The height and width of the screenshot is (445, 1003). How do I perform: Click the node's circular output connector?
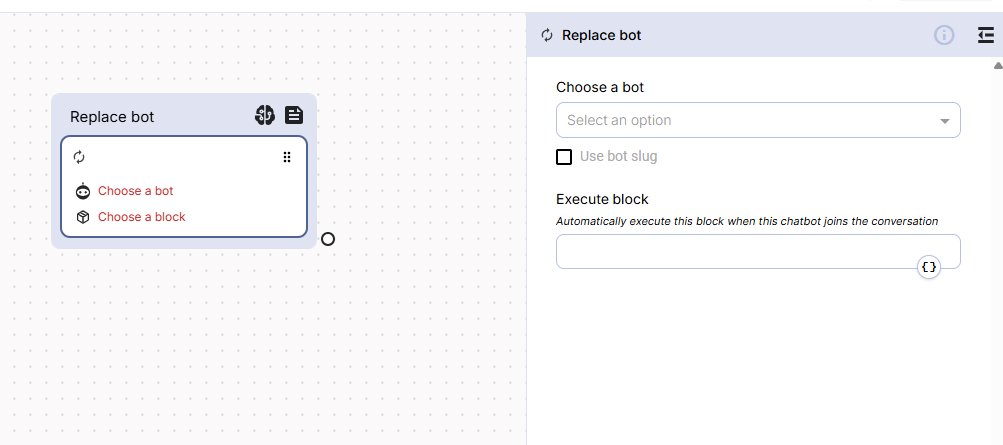tap(328, 239)
